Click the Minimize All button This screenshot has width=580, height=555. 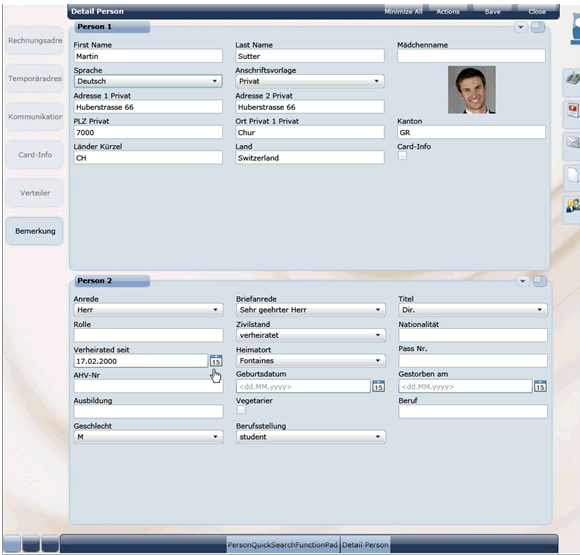tap(403, 11)
